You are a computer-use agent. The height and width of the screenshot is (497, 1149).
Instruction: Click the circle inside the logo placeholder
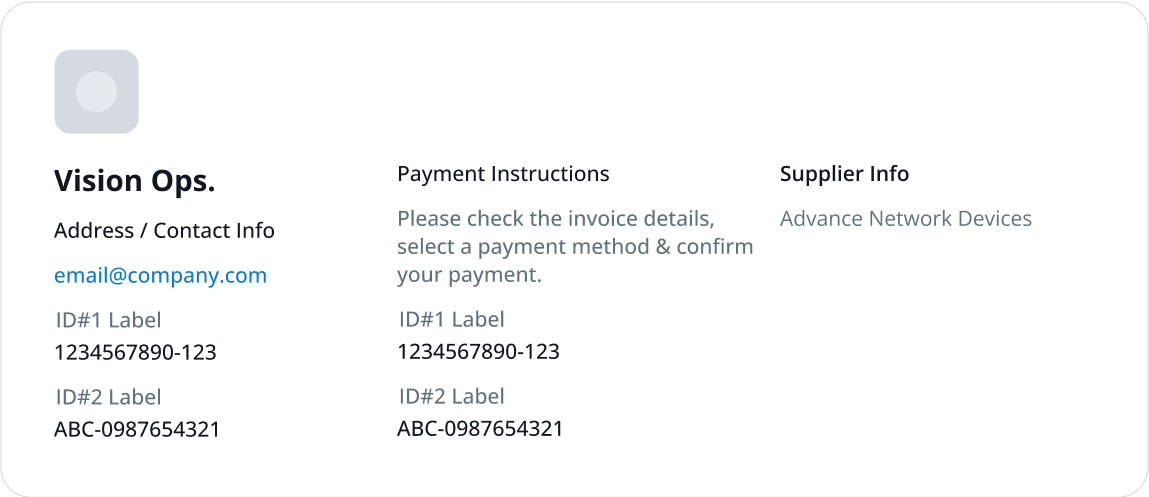click(x=97, y=92)
